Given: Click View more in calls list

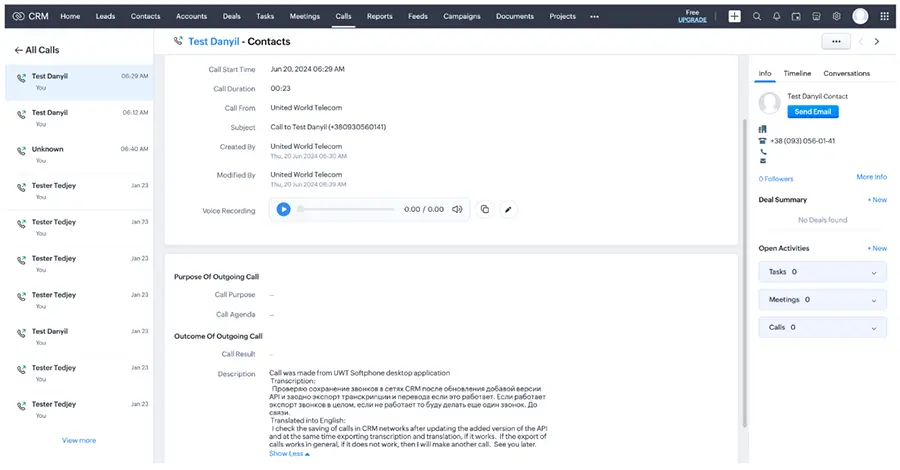Looking at the screenshot, I should pos(79,440).
